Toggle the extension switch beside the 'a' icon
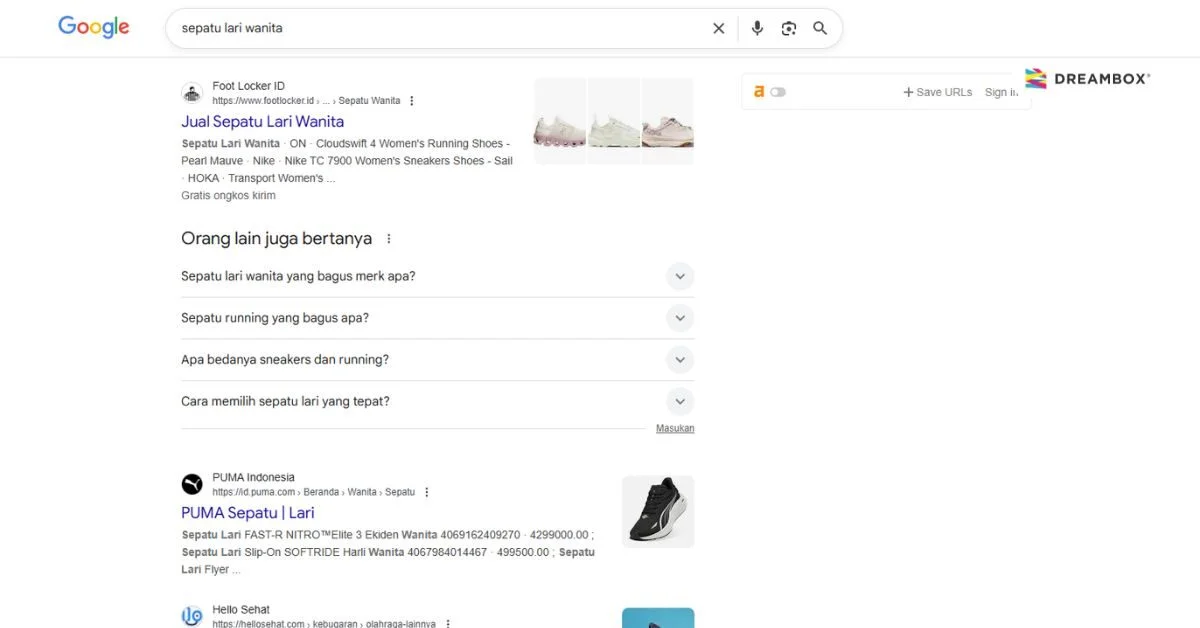 pyautogui.click(x=778, y=92)
